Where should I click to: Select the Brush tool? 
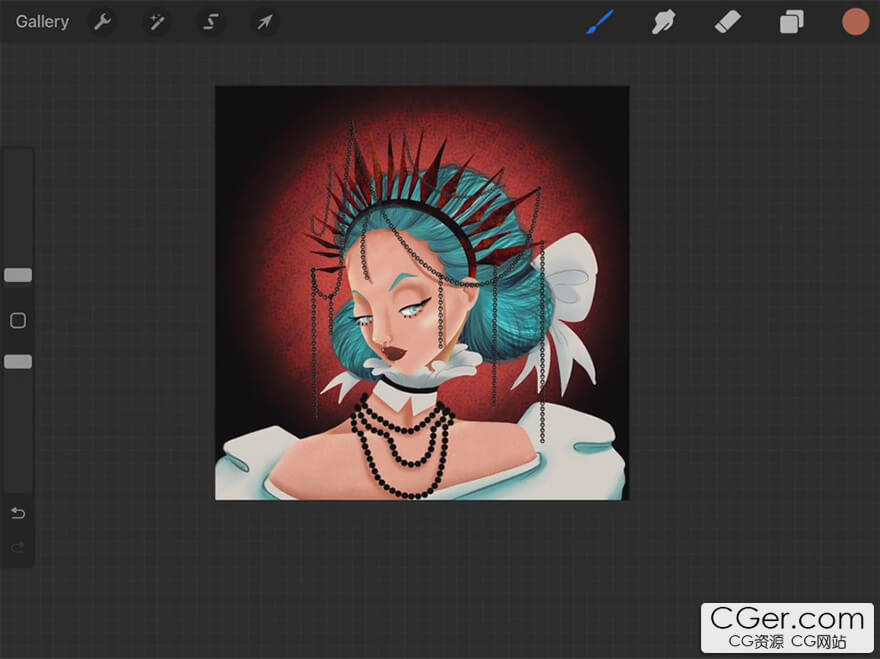tap(600, 22)
